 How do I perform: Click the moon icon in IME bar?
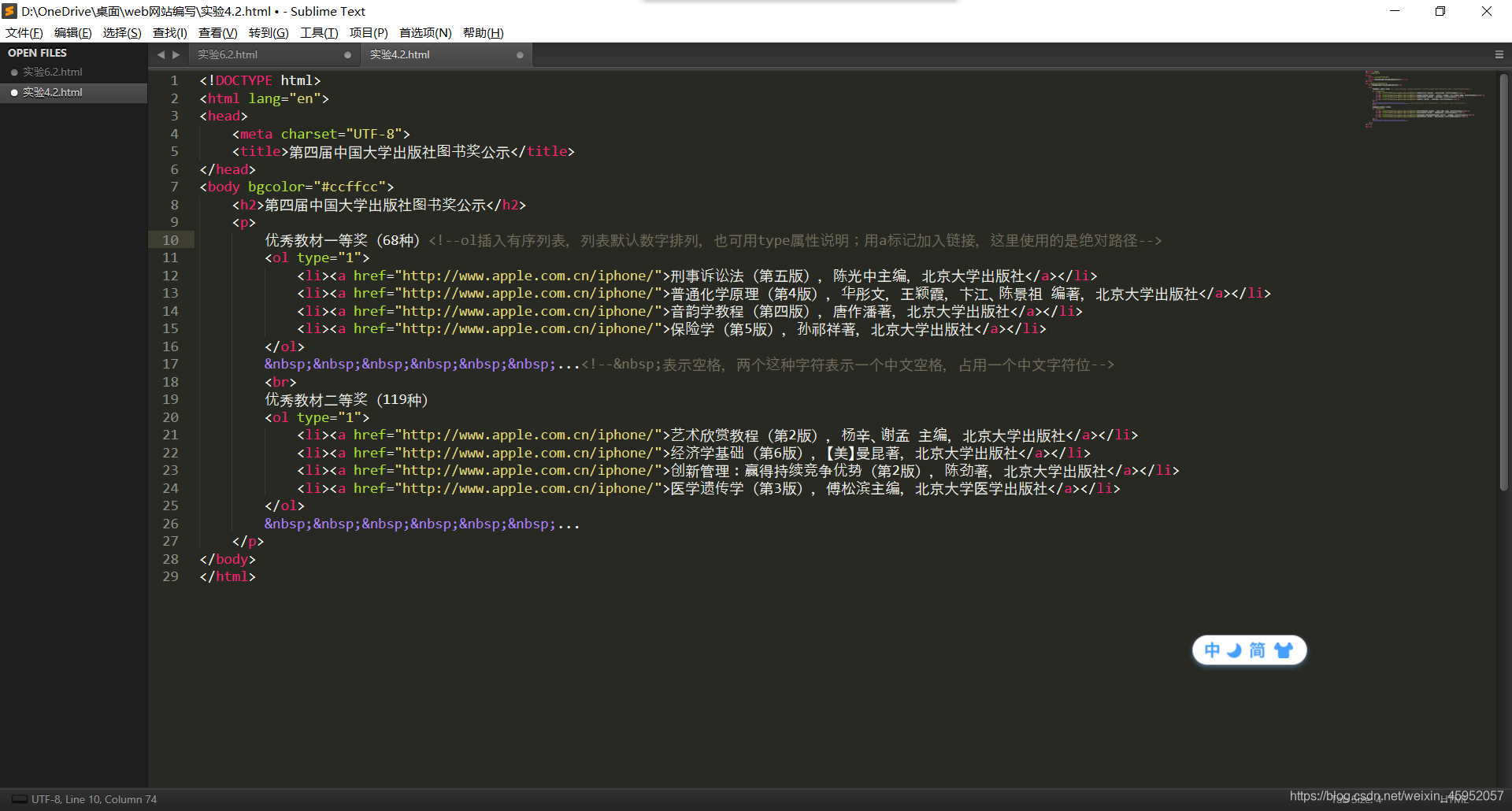[x=1235, y=650]
